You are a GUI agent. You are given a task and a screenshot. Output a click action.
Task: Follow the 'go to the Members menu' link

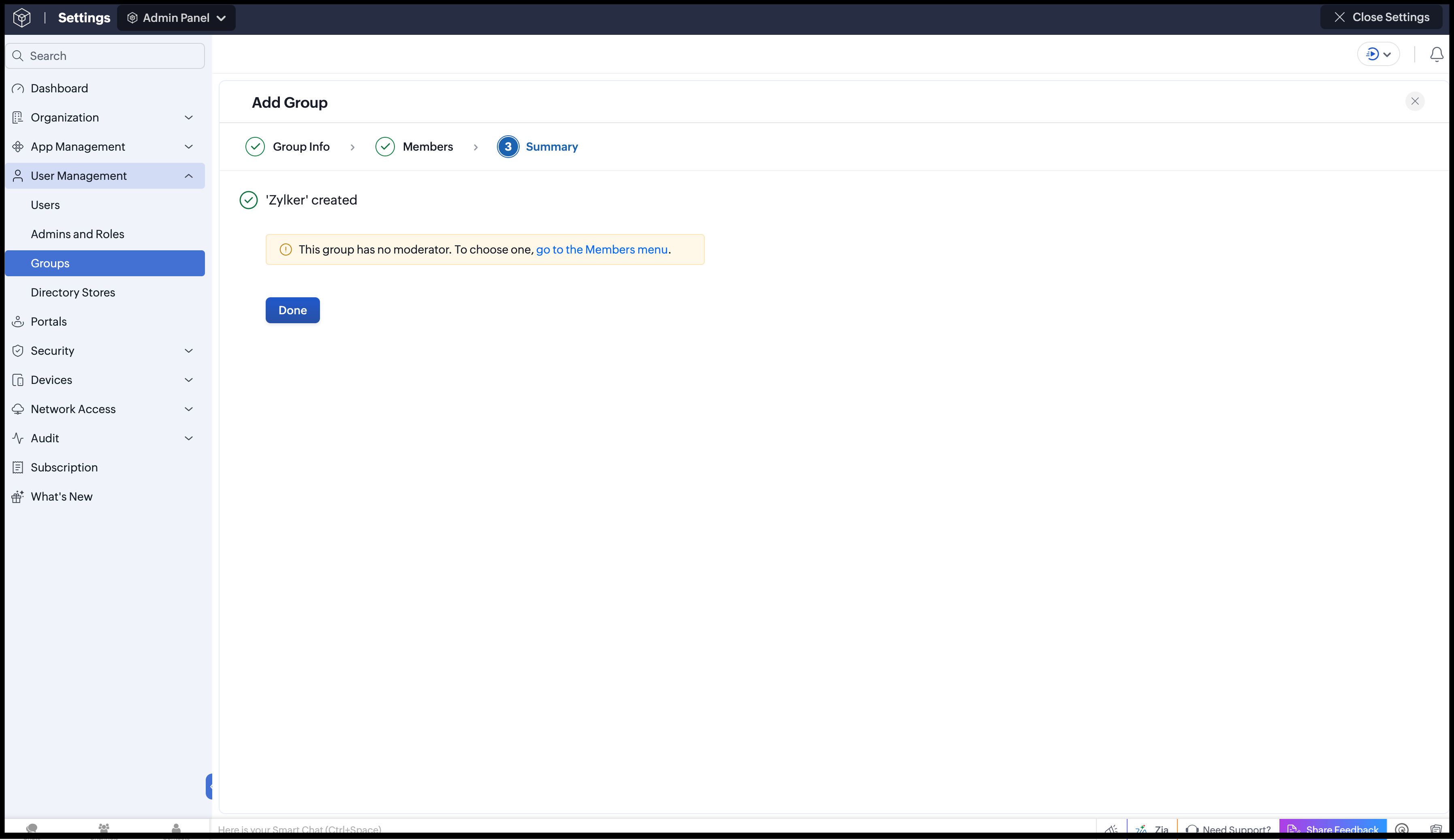[x=601, y=250]
